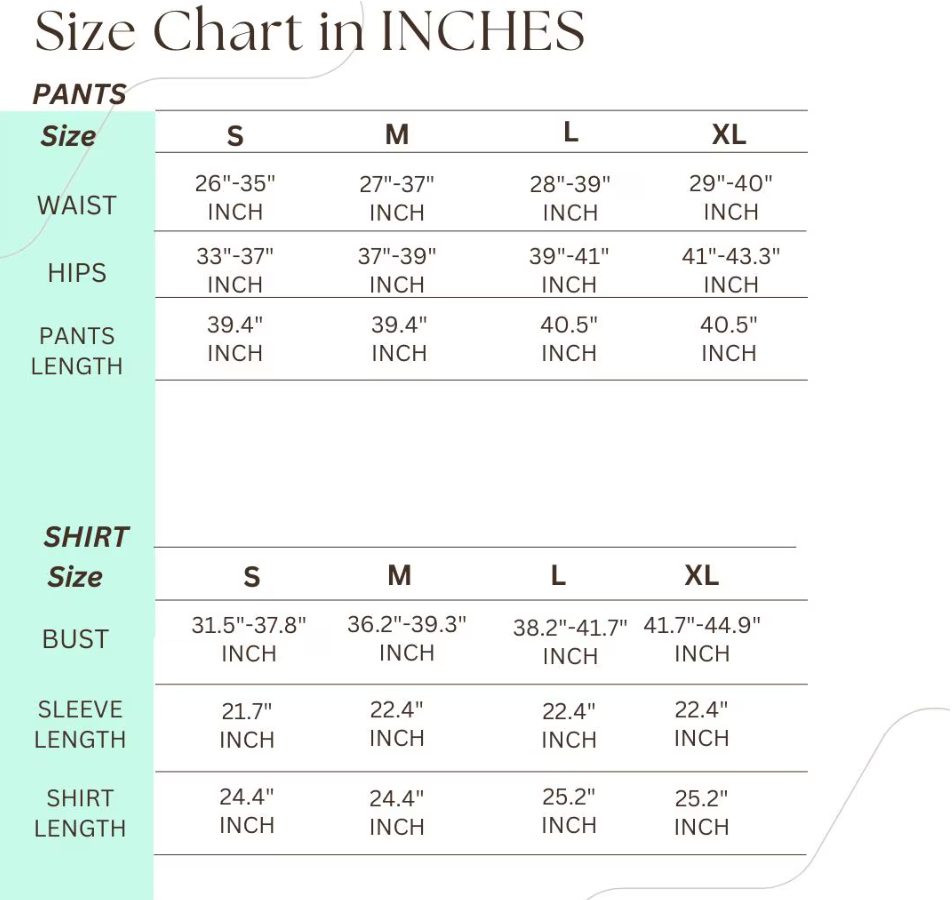The image size is (952, 900).
Task: Select the shirt size M column header
Action: tap(400, 575)
